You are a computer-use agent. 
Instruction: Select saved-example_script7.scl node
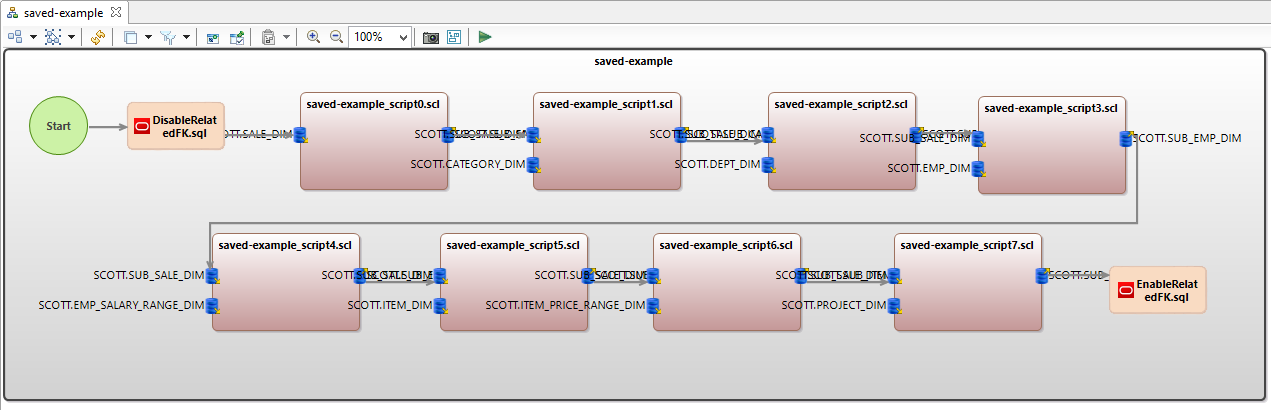click(x=968, y=283)
